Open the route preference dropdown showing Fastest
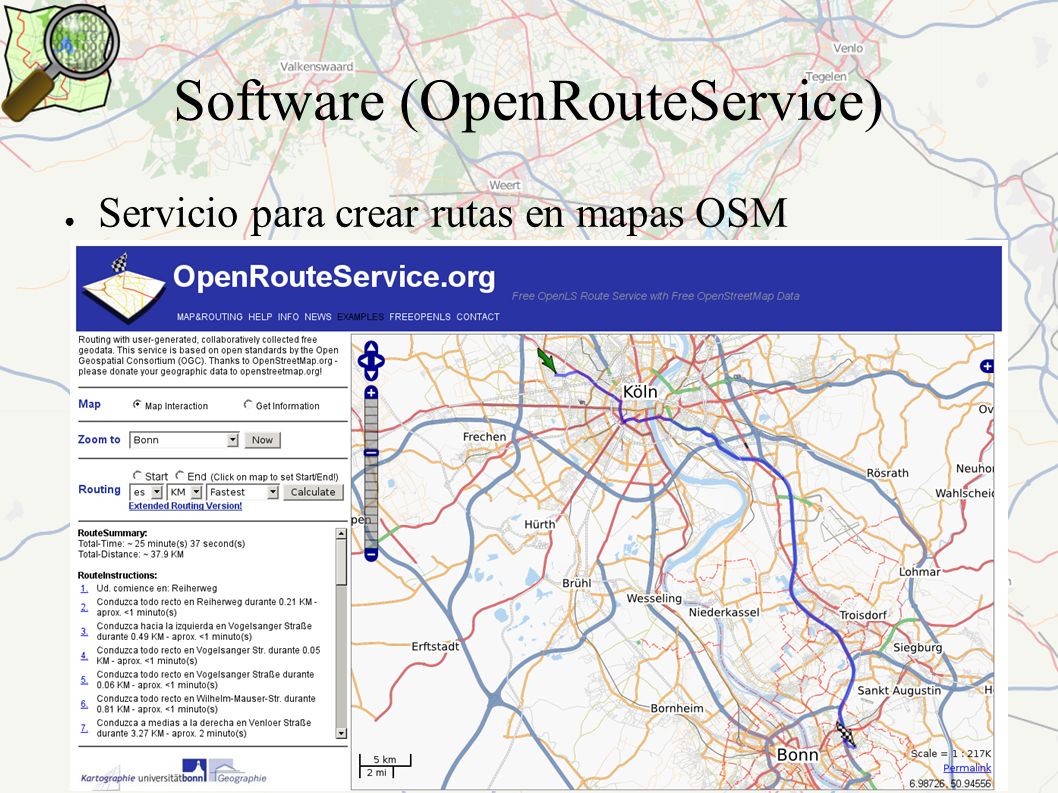Screen dimensions: 1058x793 (x=243, y=493)
